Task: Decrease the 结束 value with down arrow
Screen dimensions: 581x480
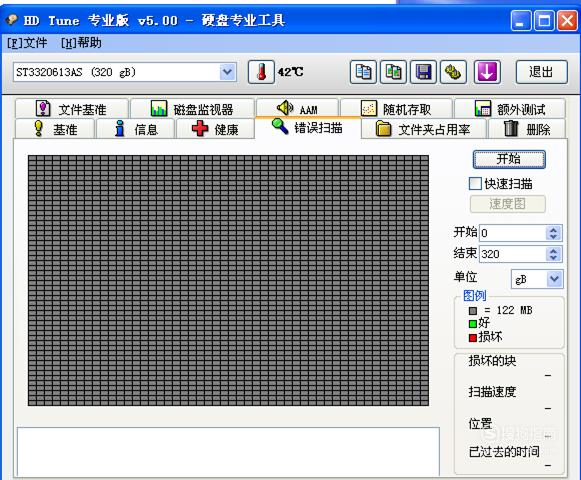Action: pyautogui.click(x=554, y=258)
